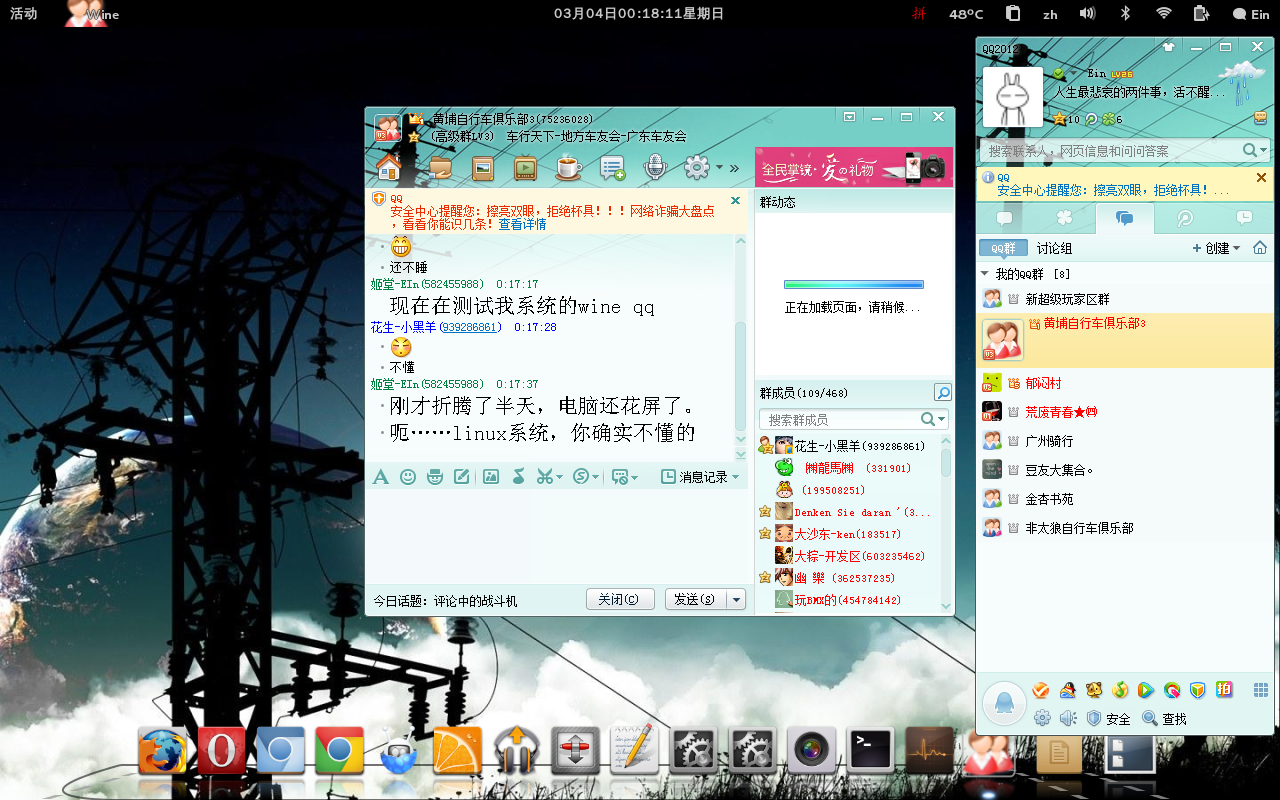Show more chat toolbar items double chevron
Screen dimensions: 1280x800
tap(734, 168)
